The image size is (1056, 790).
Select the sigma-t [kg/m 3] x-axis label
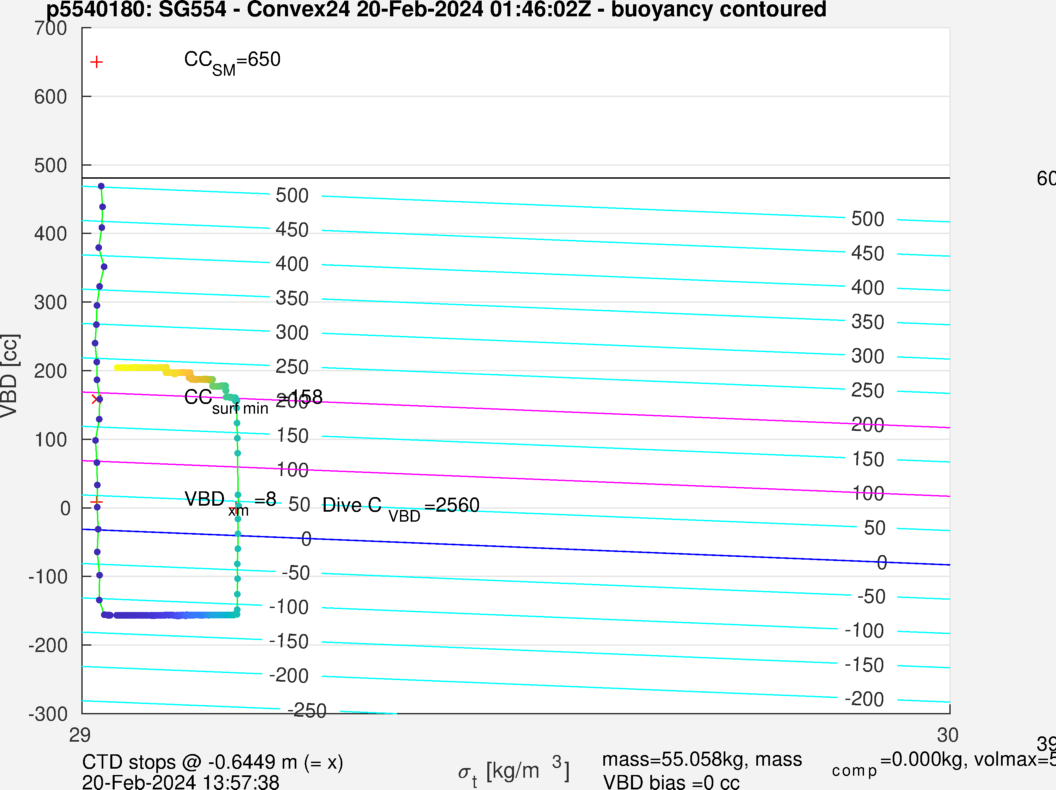(513, 771)
